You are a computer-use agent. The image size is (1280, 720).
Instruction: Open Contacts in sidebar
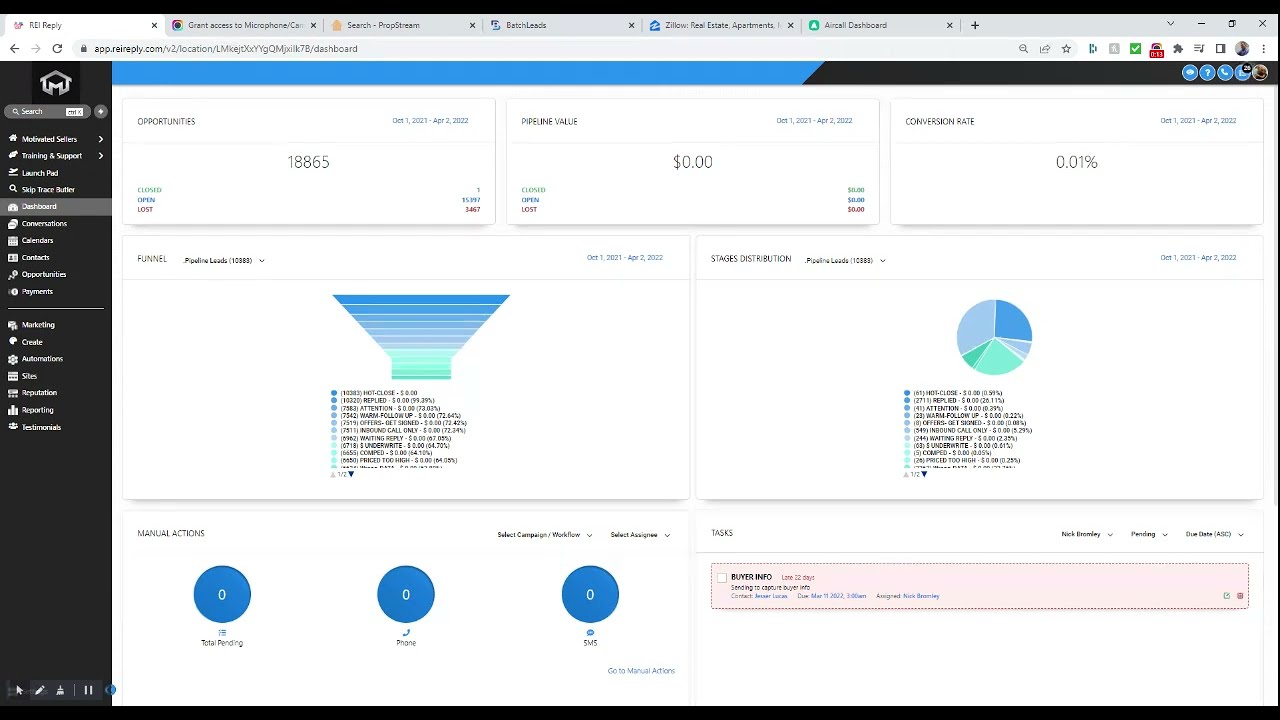[x=55, y=258]
